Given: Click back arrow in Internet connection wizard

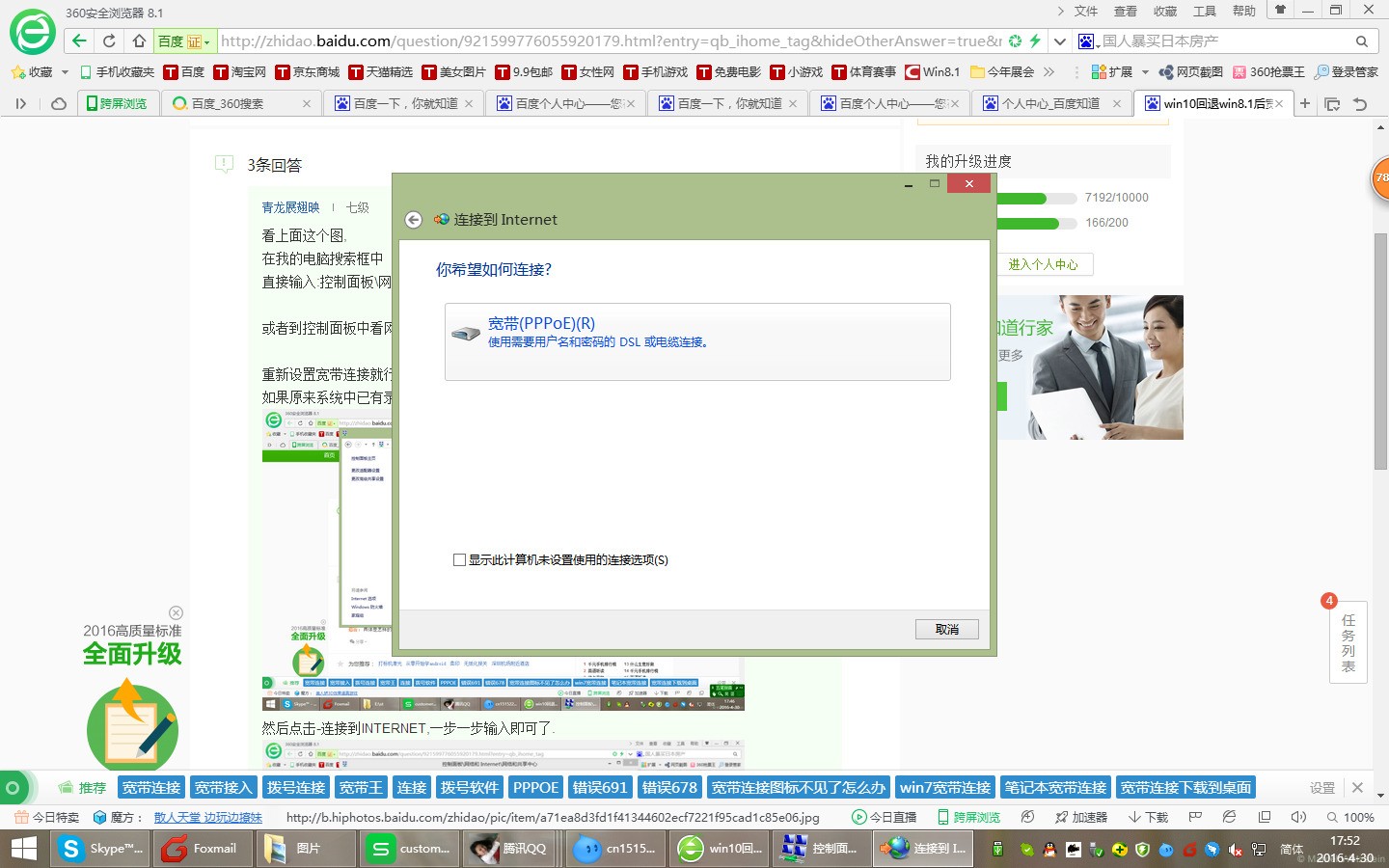Looking at the screenshot, I should click(413, 220).
